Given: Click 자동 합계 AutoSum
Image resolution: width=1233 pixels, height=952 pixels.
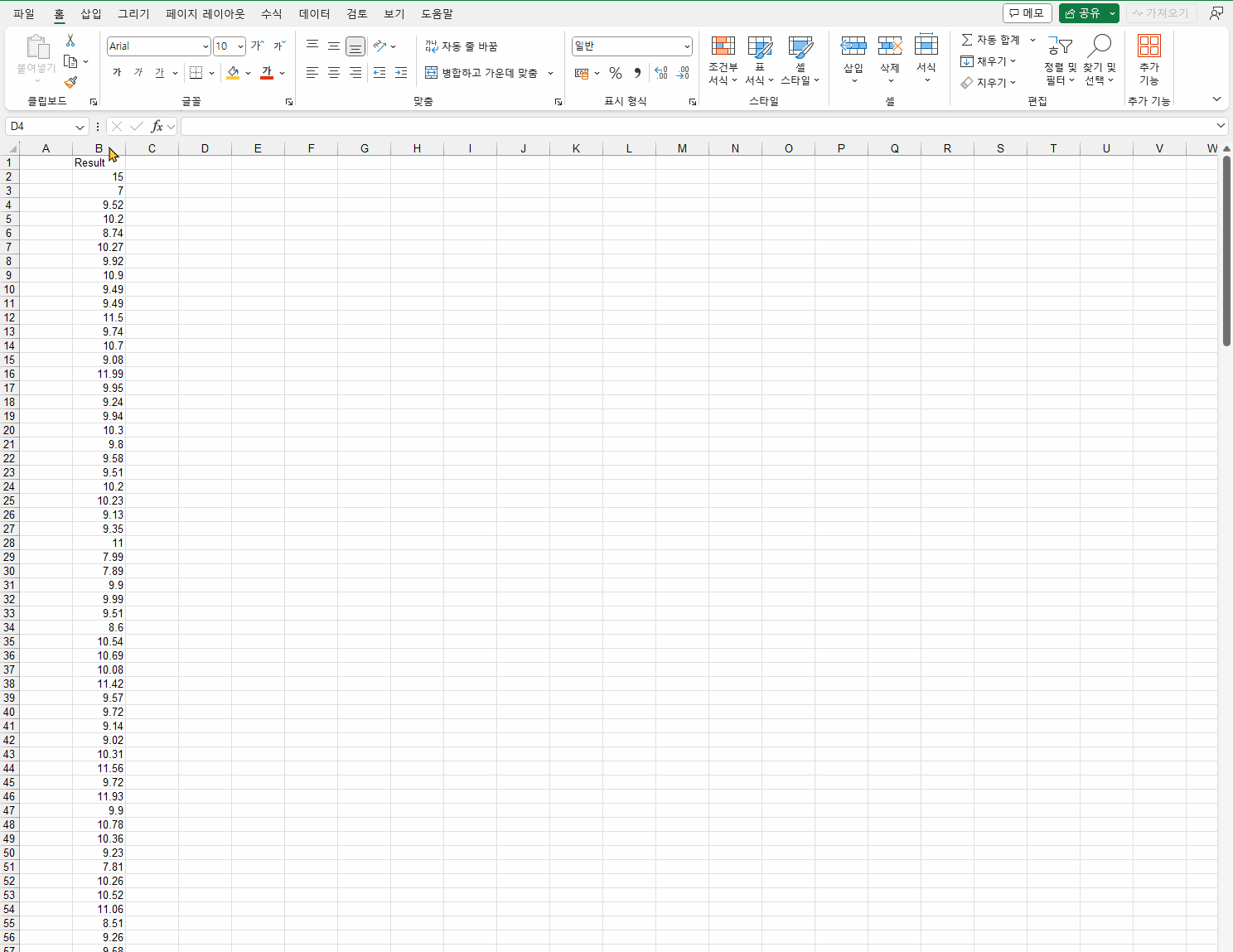Looking at the screenshot, I should point(991,40).
